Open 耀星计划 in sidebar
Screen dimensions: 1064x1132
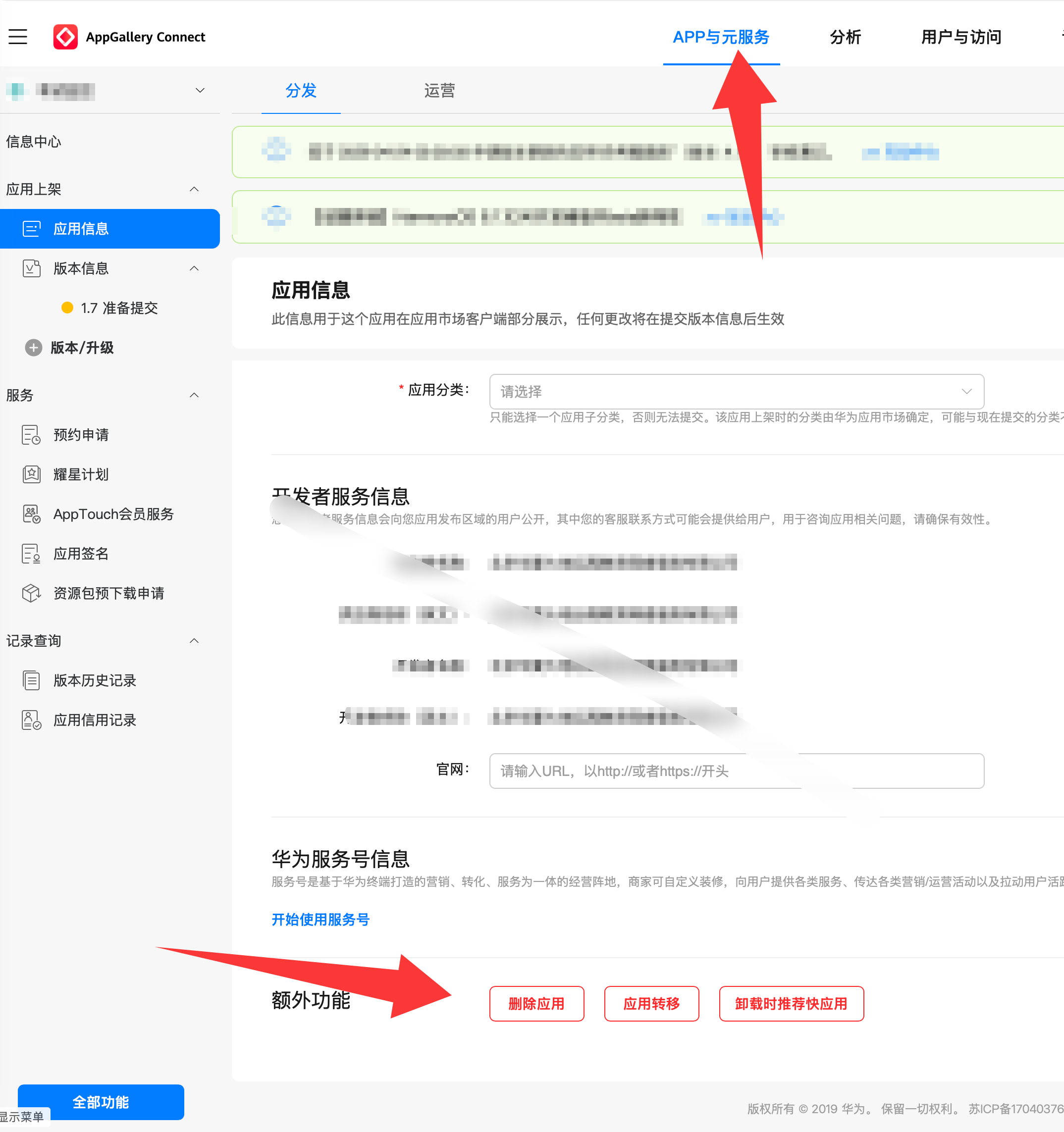click(x=81, y=474)
